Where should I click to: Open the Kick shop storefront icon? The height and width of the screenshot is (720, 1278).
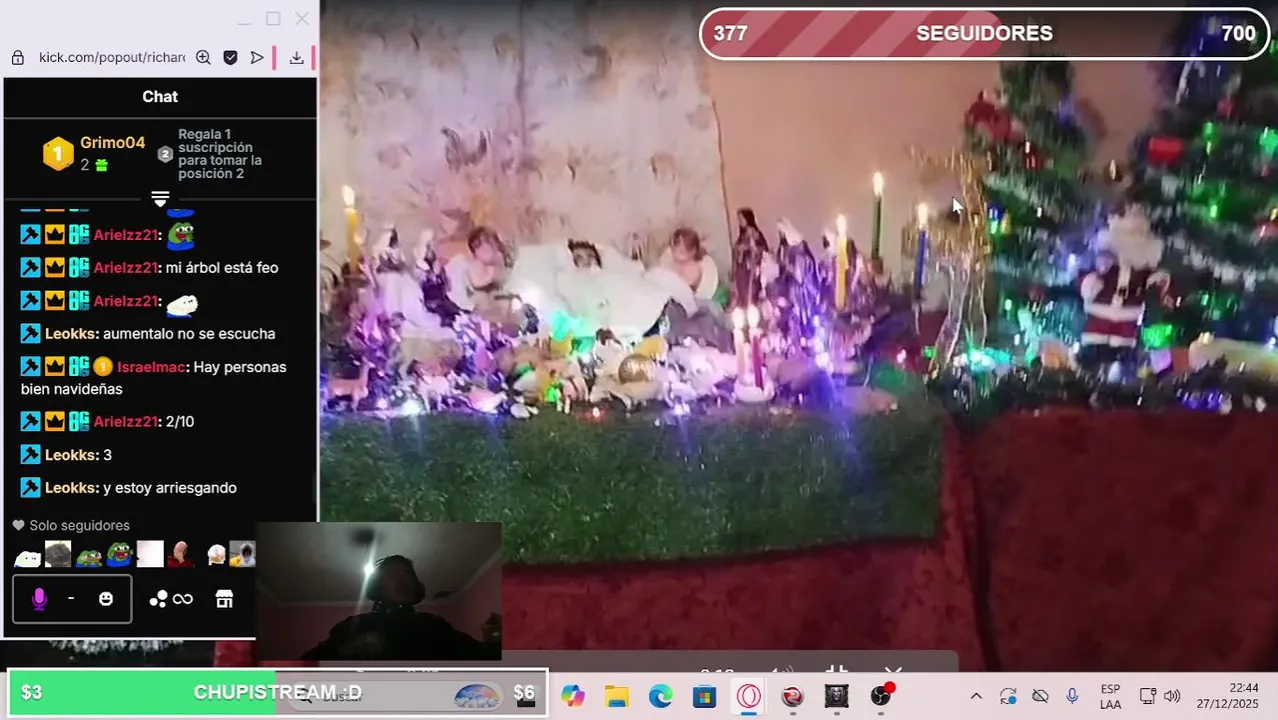[224, 599]
